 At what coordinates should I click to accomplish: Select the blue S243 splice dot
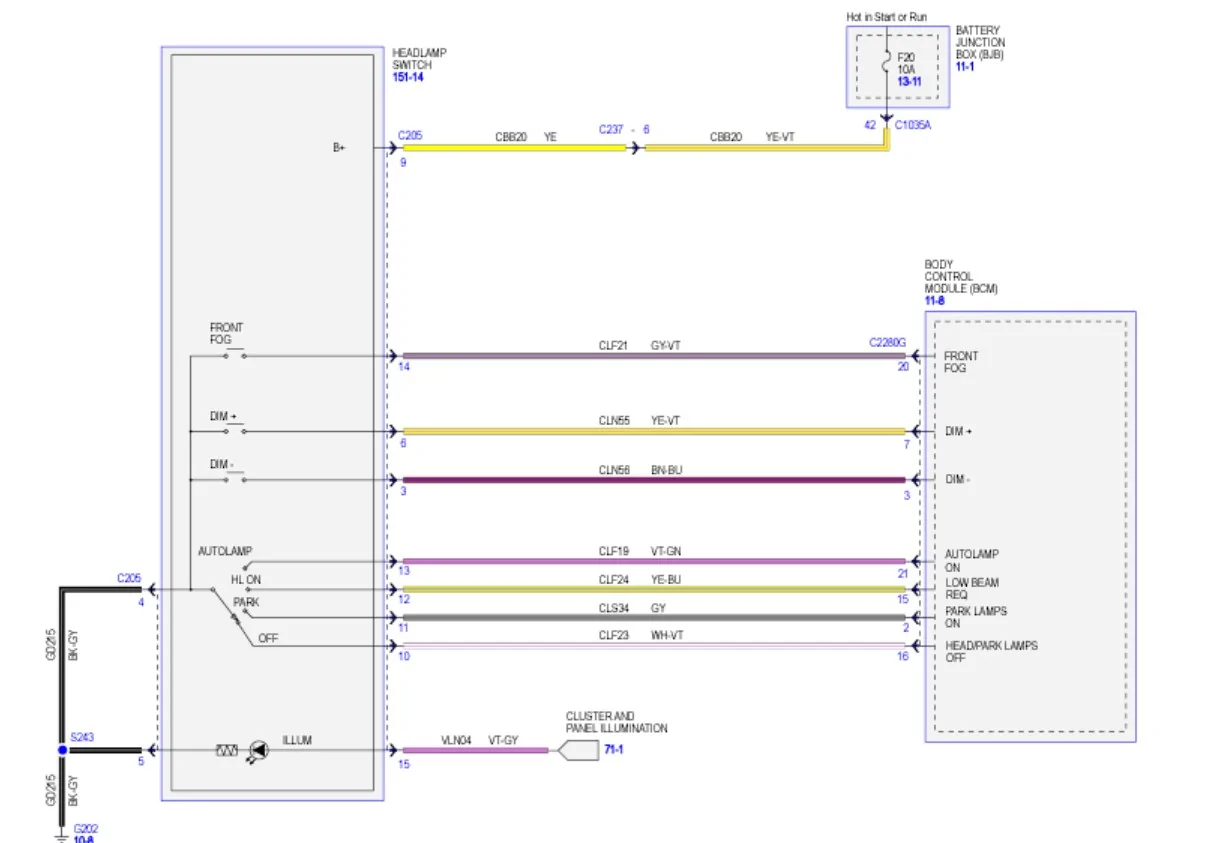click(62, 750)
